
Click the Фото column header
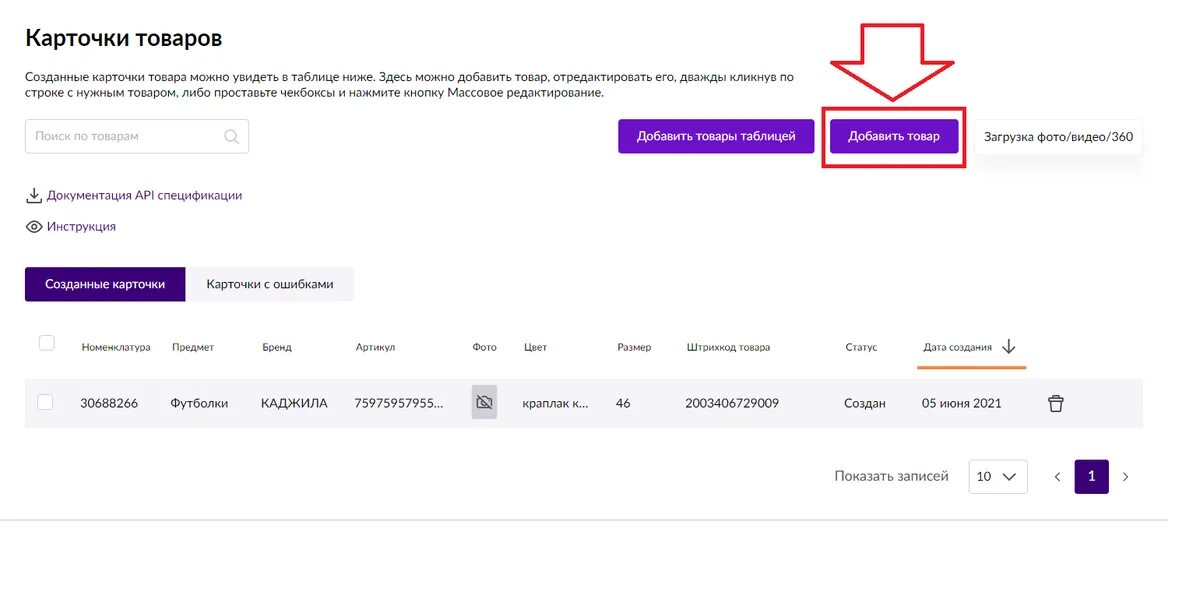(x=485, y=348)
